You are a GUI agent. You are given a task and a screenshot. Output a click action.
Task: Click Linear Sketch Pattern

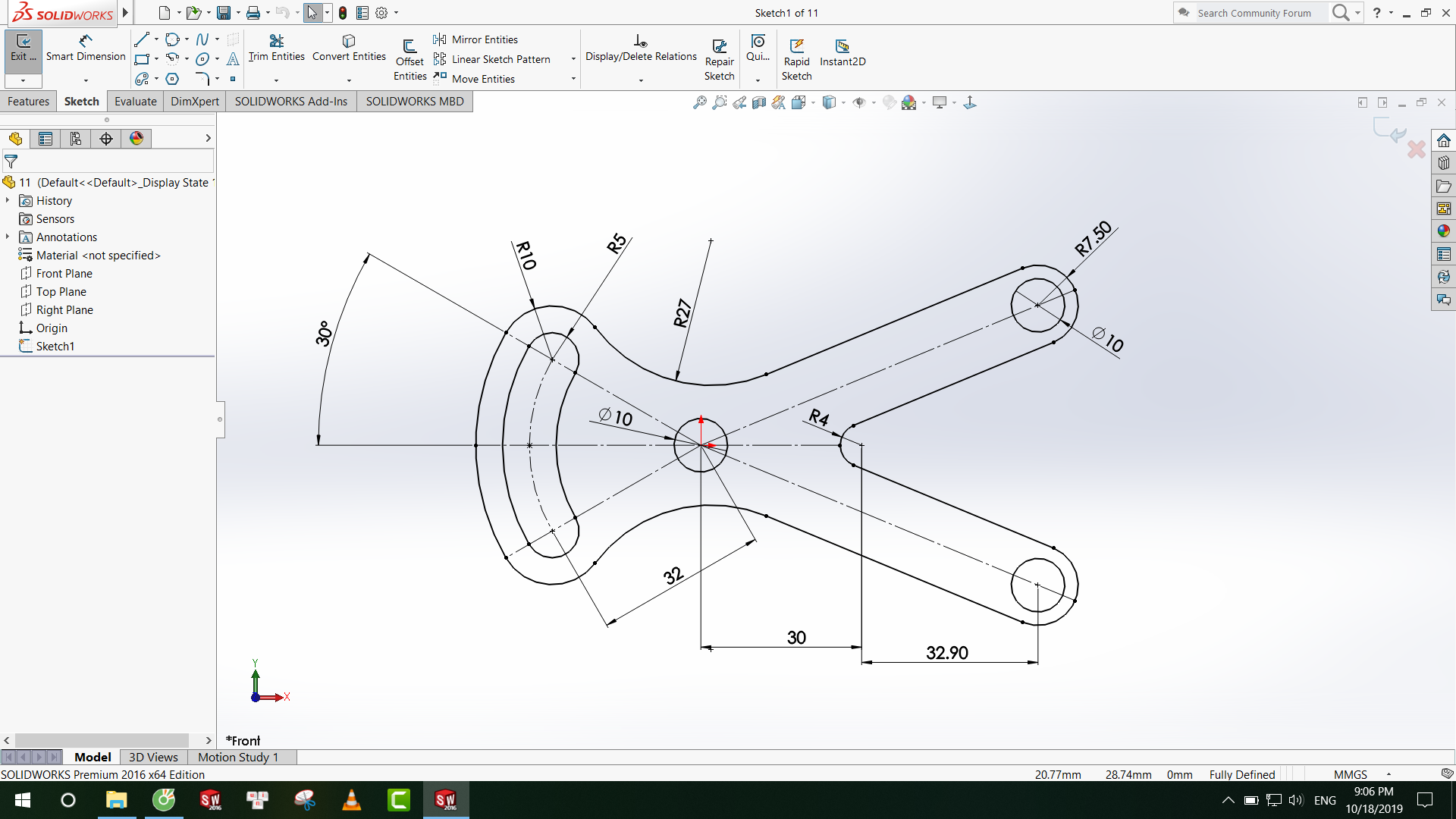coord(492,59)
